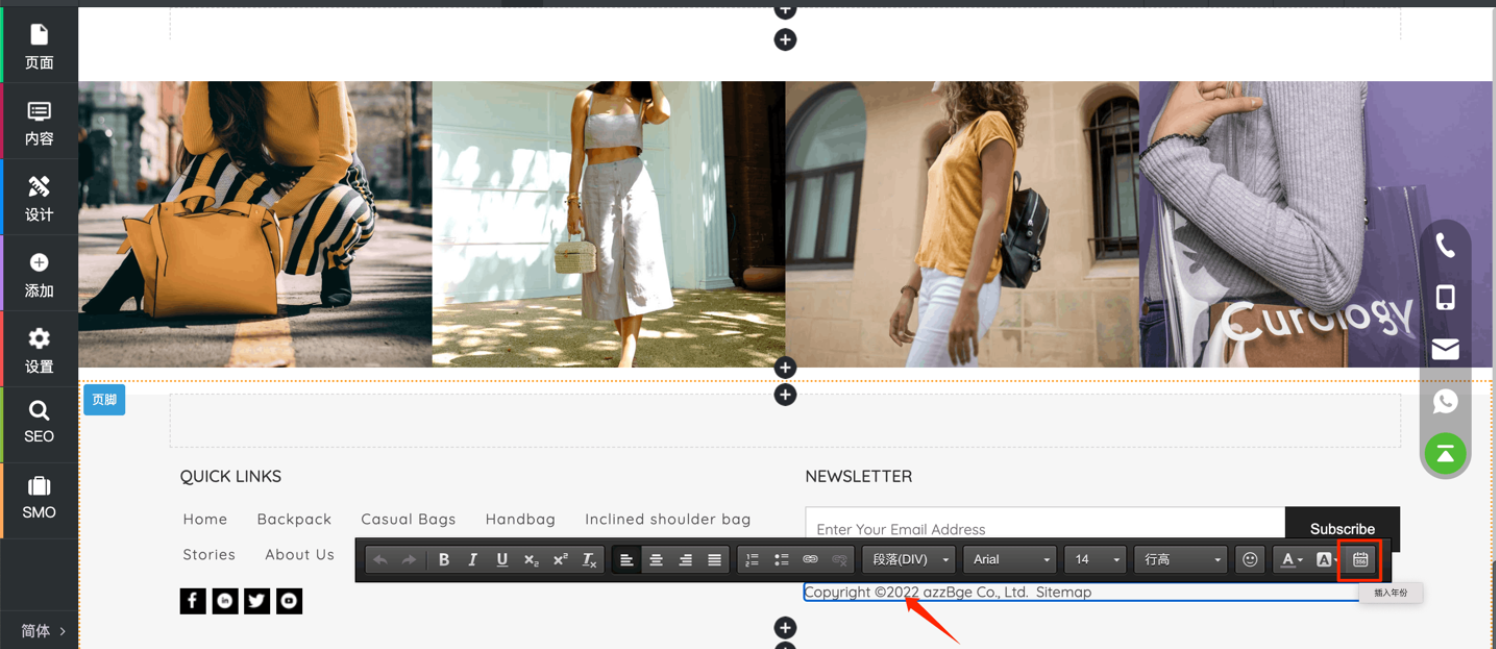Open the SEO panel in the sidebar
Screen dimensions: 1496x649
pyautogui.click(x=39, y=422)
